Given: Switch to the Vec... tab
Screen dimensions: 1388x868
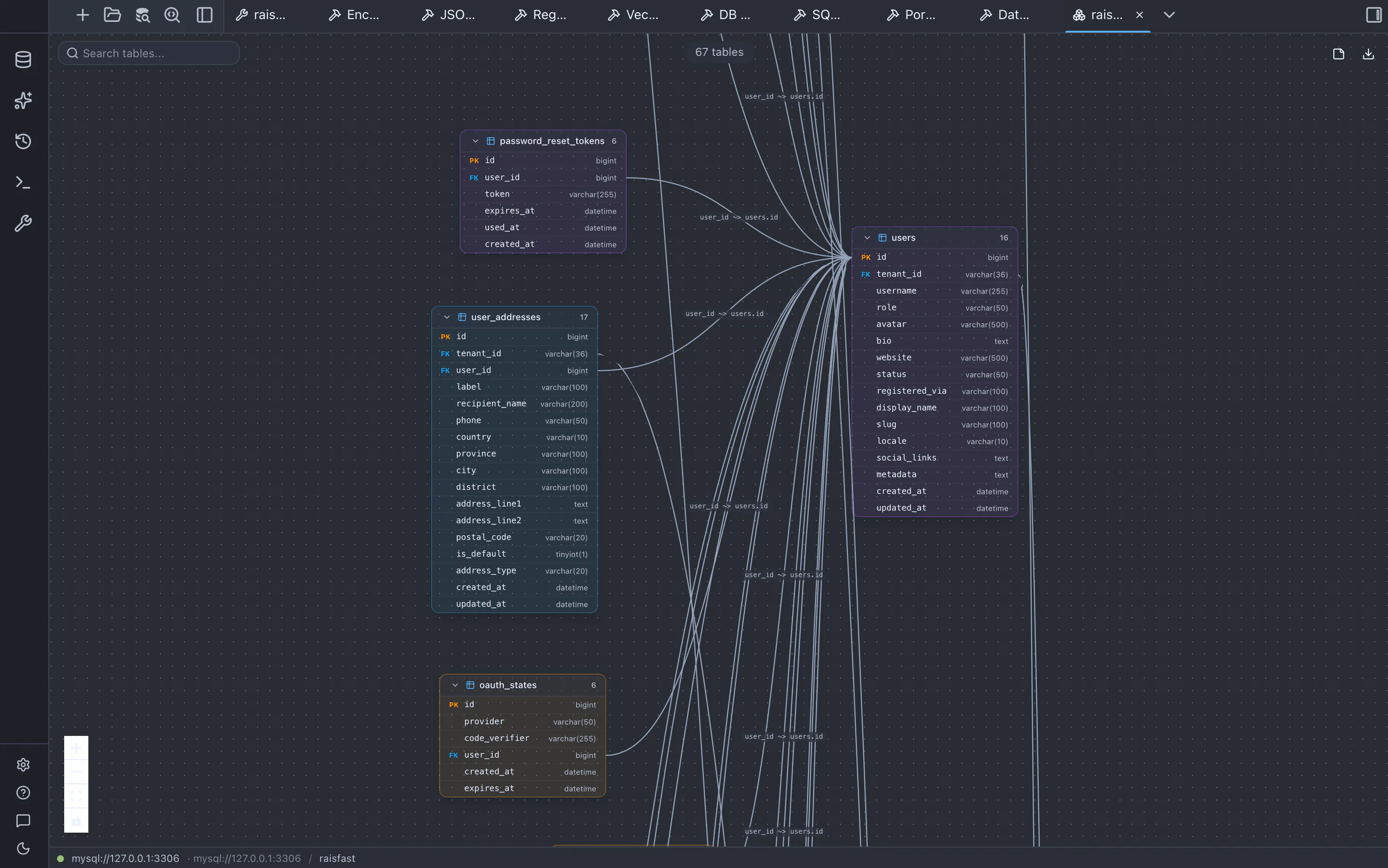Looking at the screenshot, I should click(634, 15).
